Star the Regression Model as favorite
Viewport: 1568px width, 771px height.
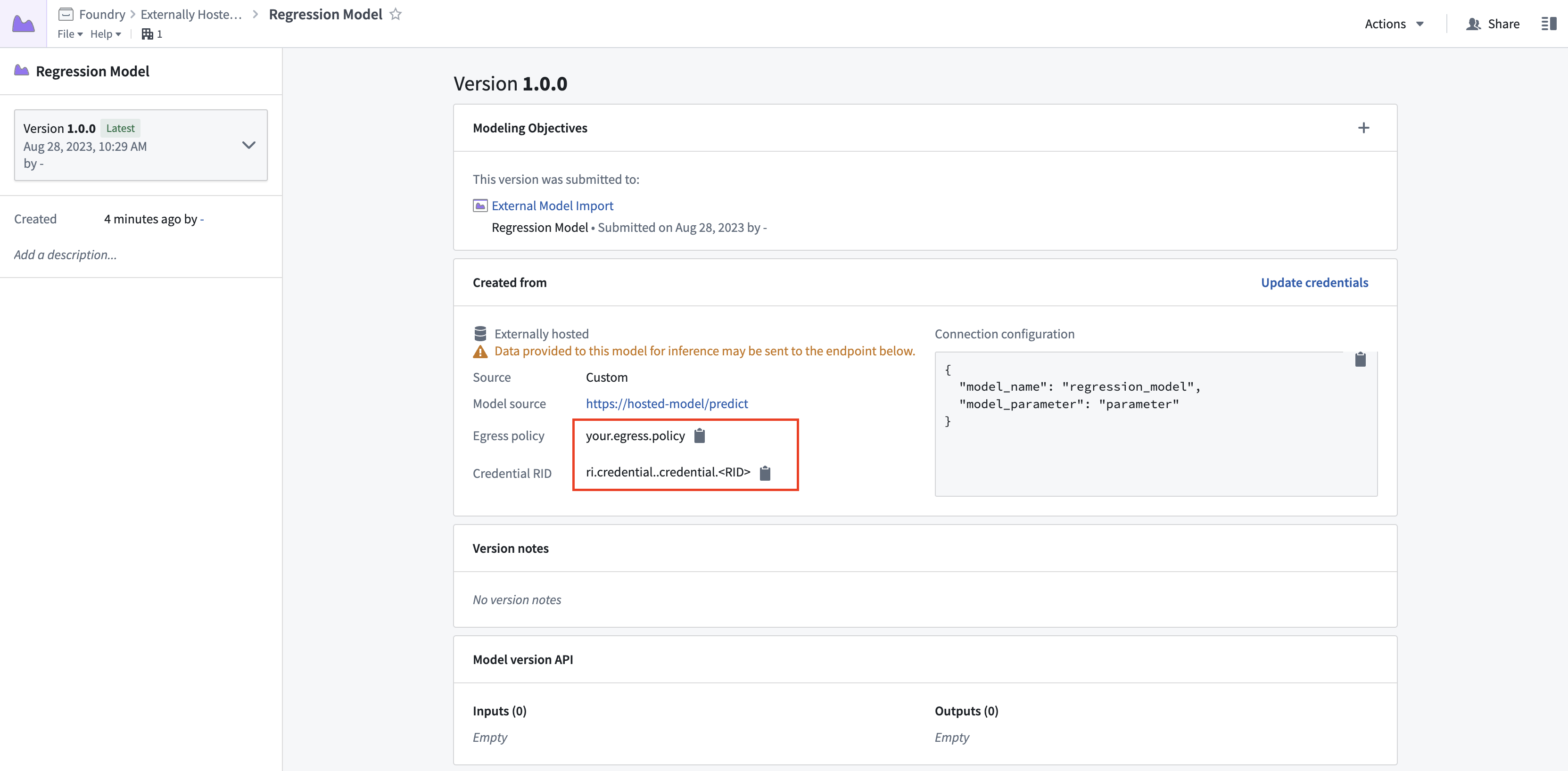[396, 14]
